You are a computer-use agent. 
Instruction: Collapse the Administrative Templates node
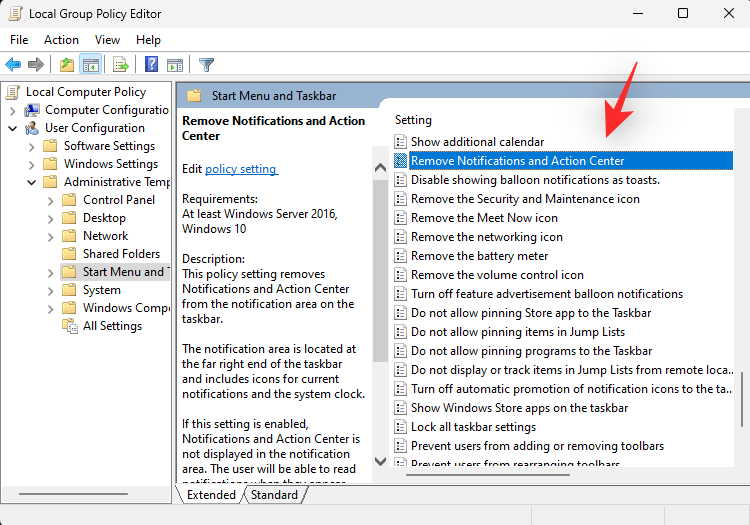32,182
